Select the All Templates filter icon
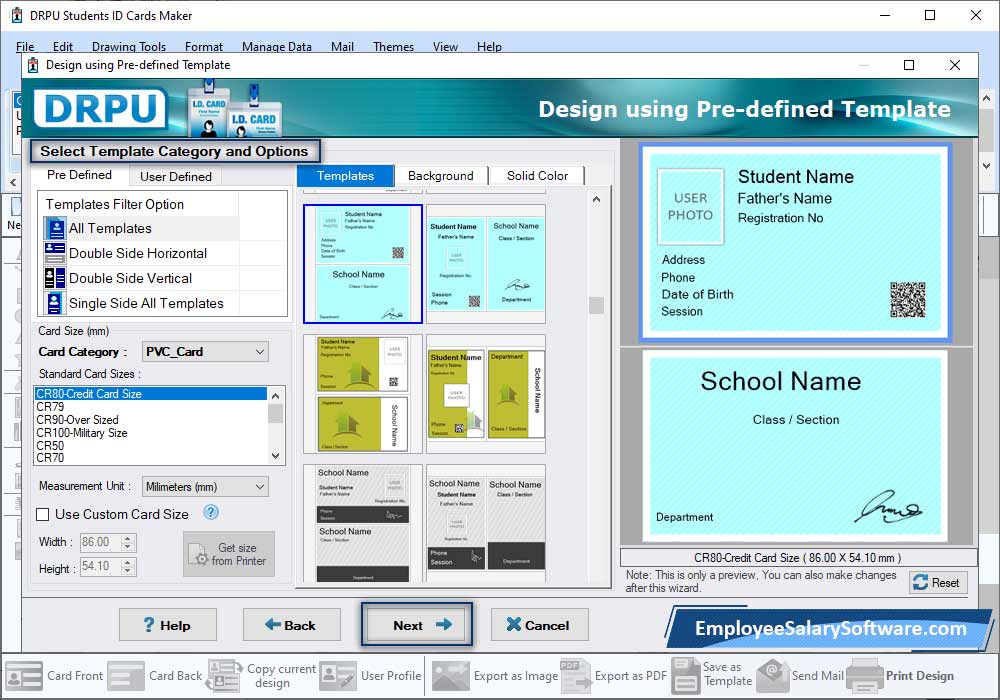The width and height of the screenshot is (1000, 700). [x=55, y=228]
